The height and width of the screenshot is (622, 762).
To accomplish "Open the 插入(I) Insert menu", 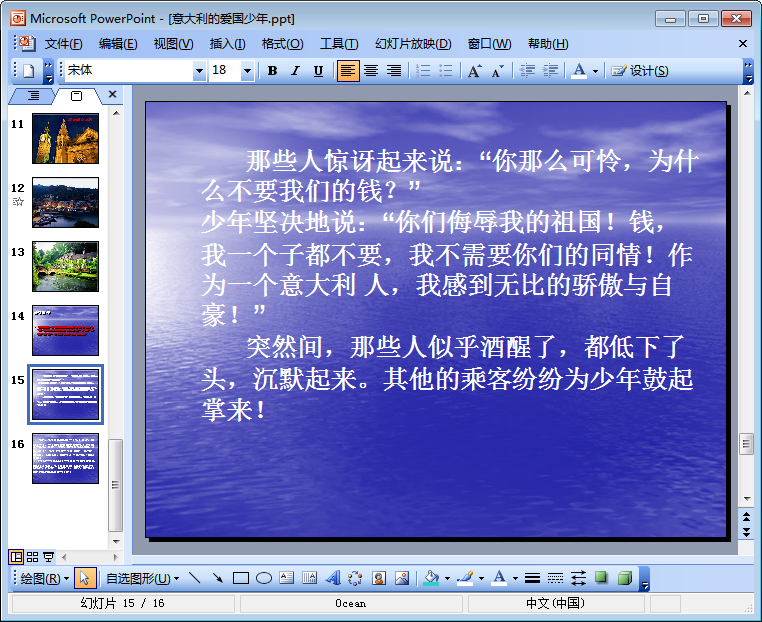I will pos(227,44).
